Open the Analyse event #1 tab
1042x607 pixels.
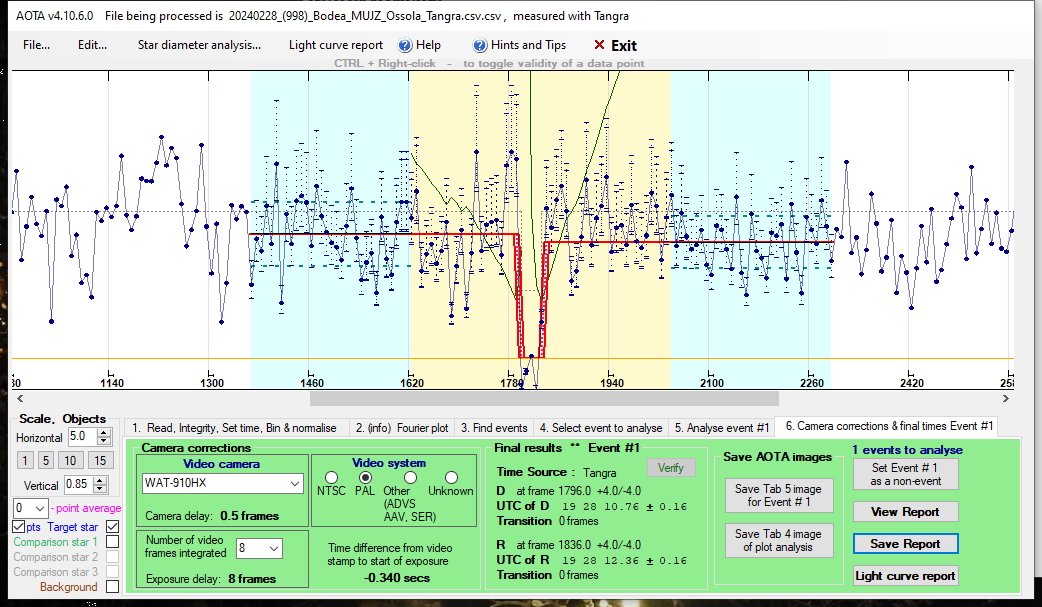tap(722, 427)
